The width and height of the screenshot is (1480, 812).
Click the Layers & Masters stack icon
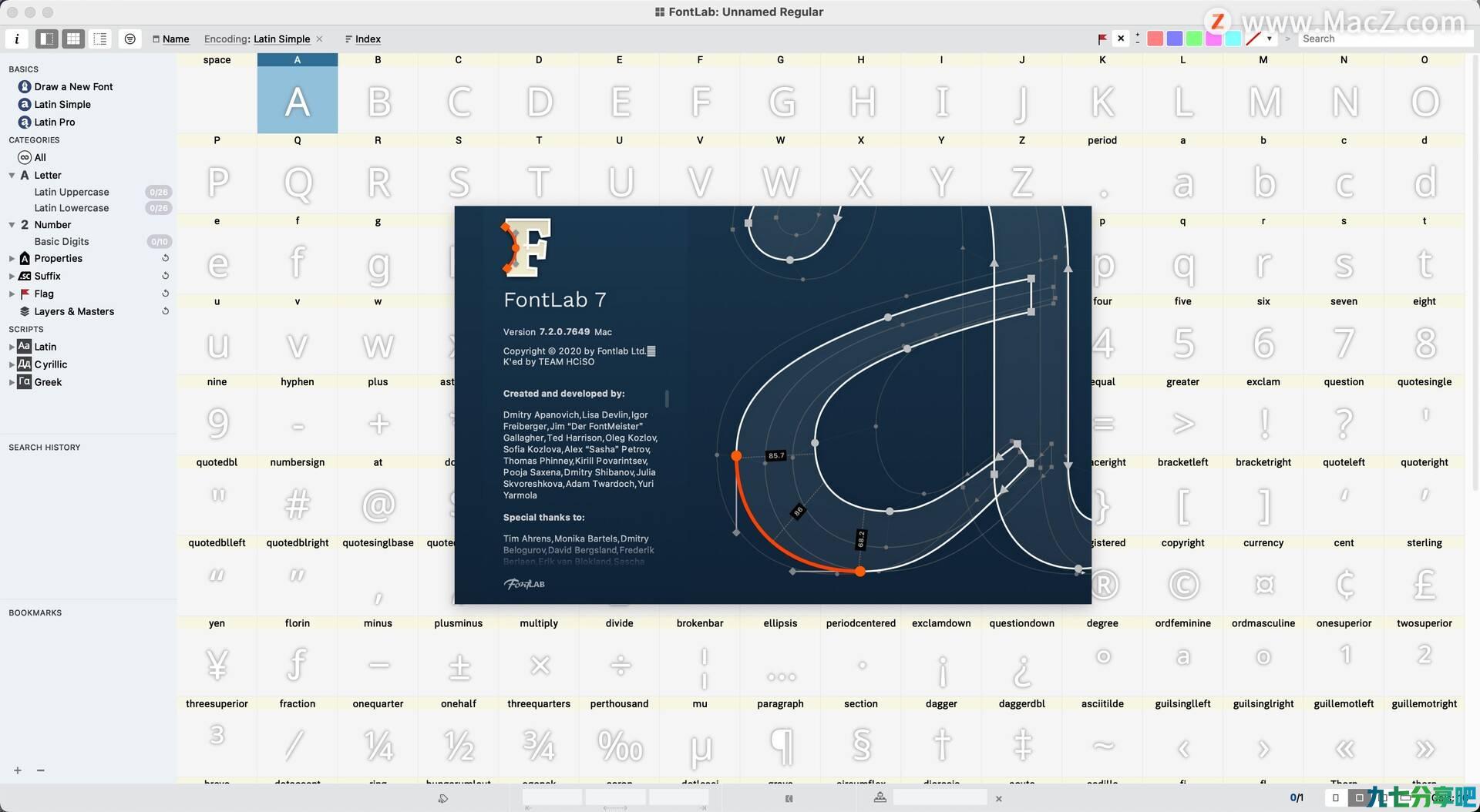(25, 312)
